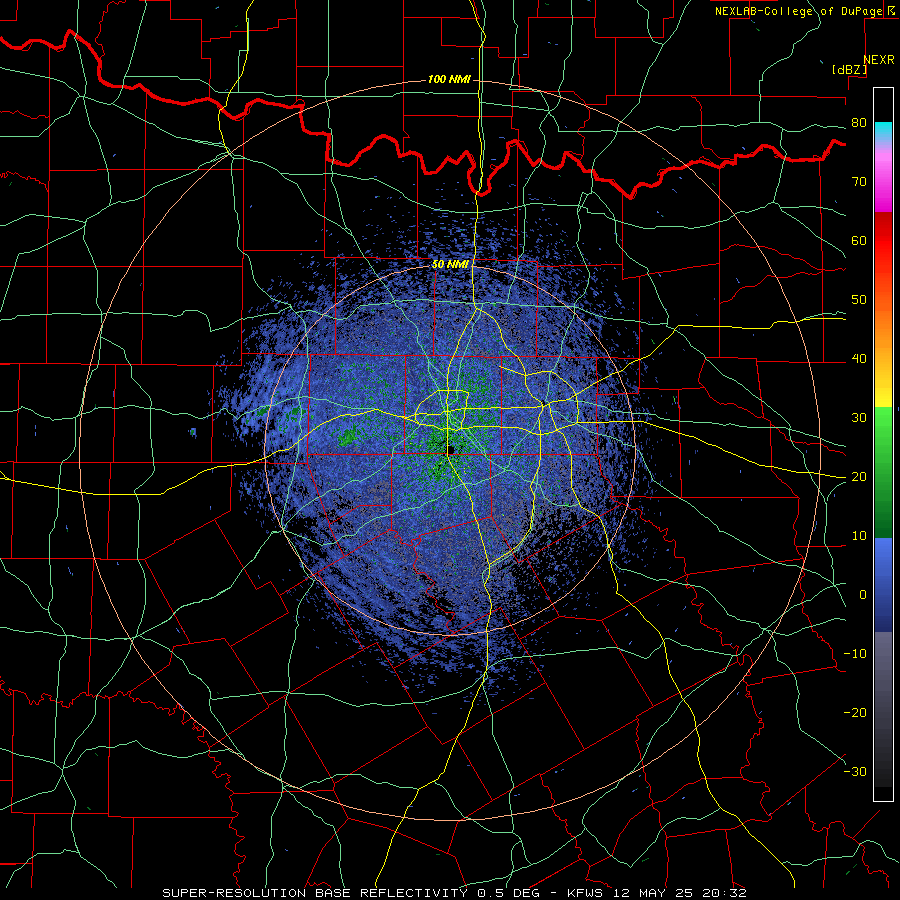Click the 80 value on the dBZ scale

coord(859,122)
